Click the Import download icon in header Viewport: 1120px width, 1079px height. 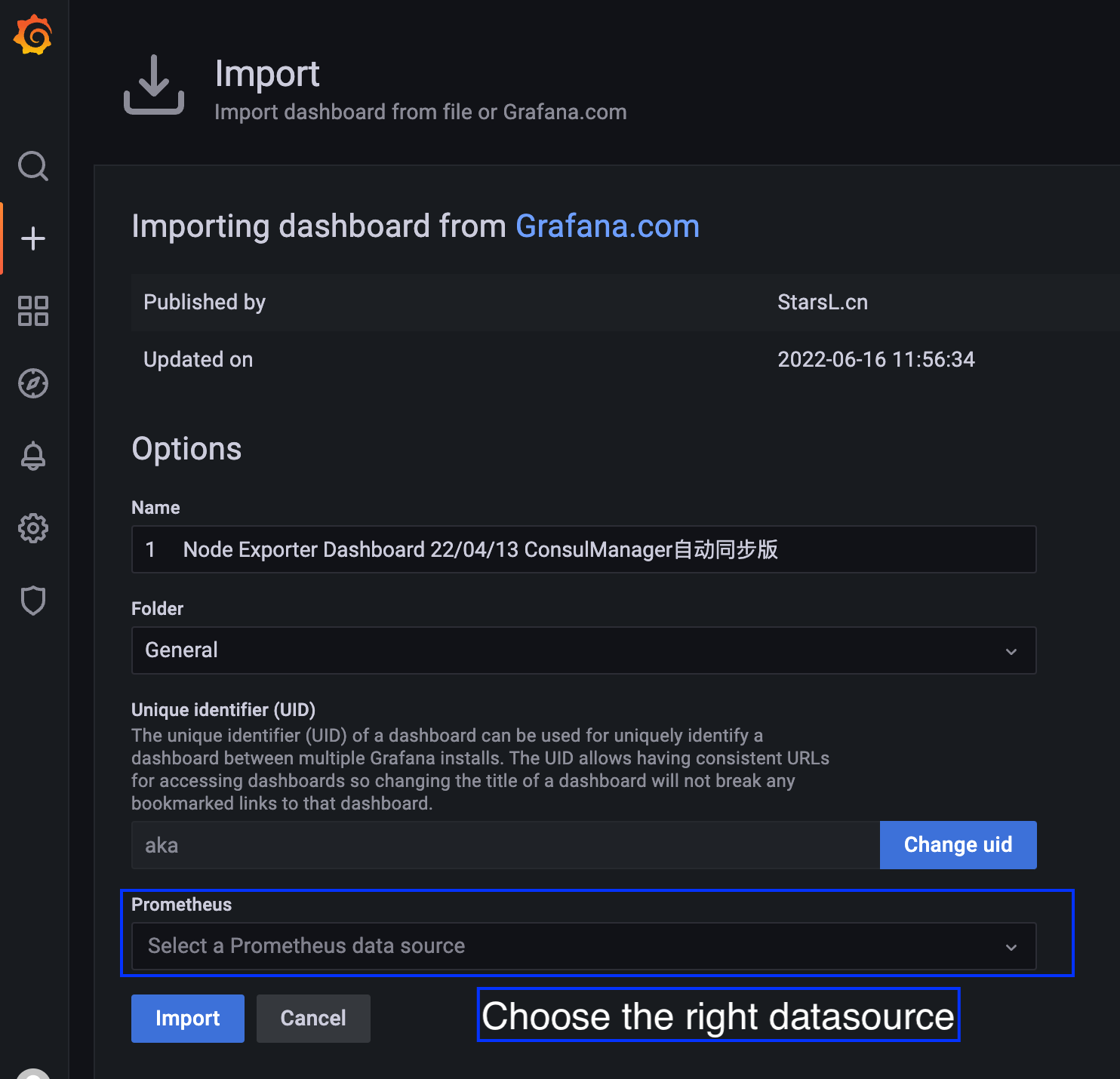[x=154, y=85]
